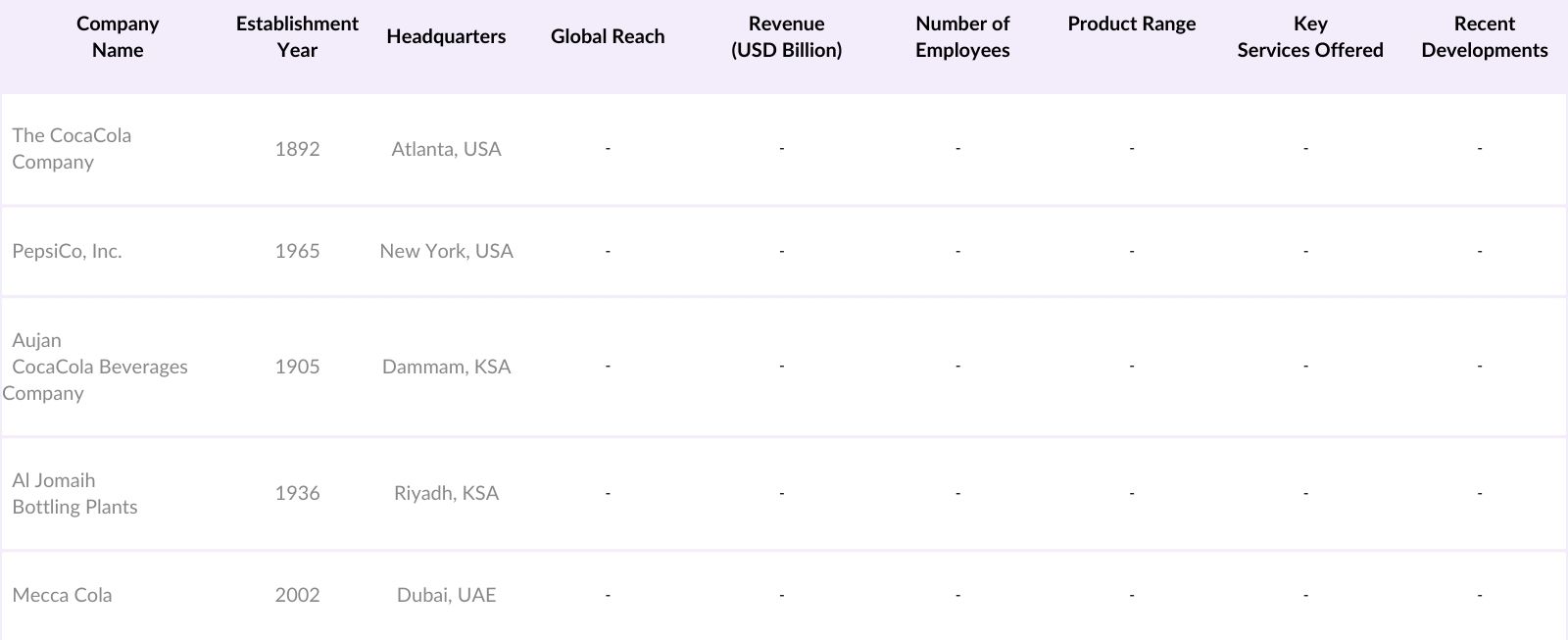Click the 2002 establishment year
The image size is (1568, 640).
(297, 595)
